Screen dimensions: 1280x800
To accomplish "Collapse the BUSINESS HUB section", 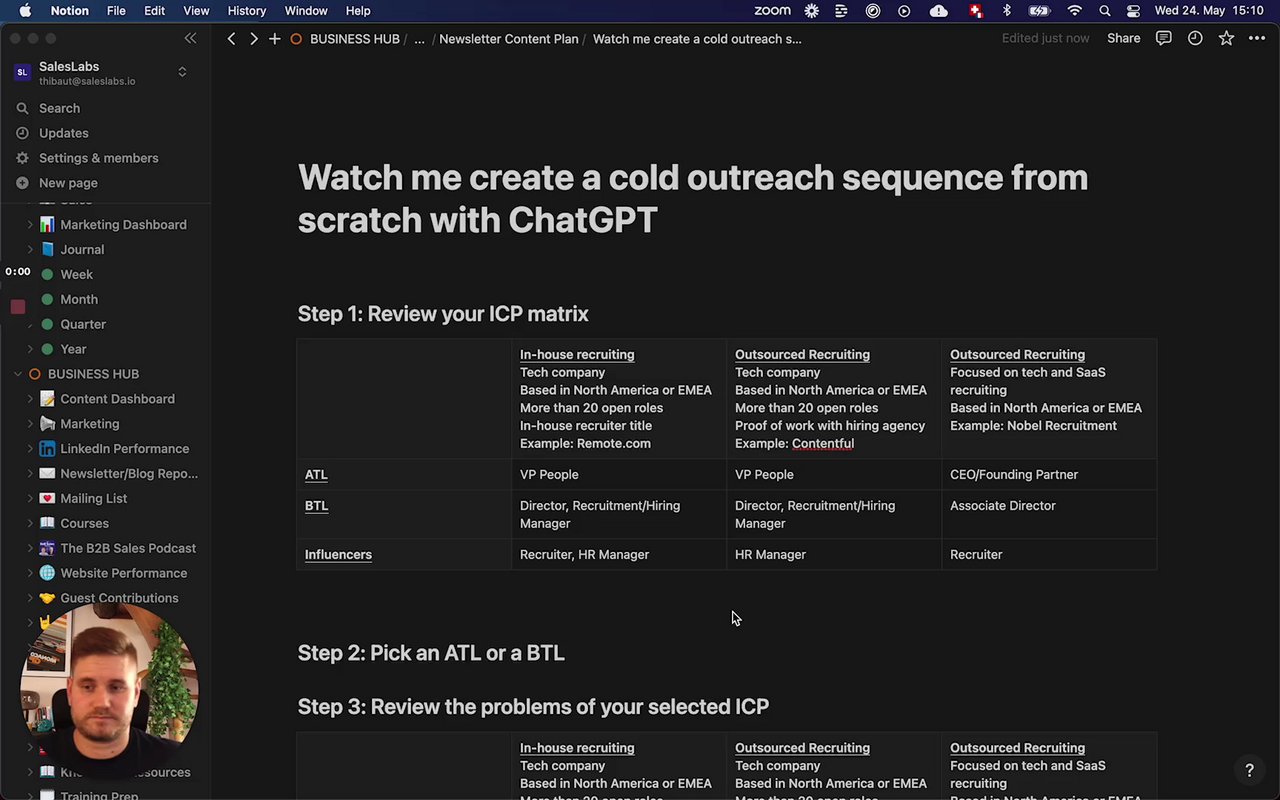I will (18, 374).
